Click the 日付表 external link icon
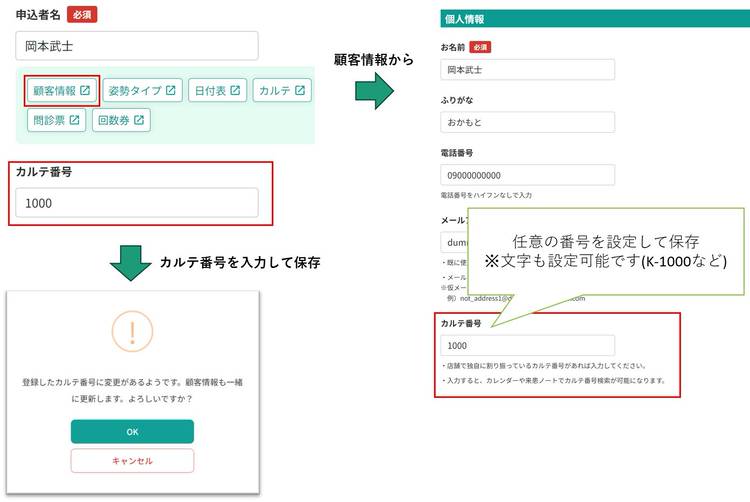Viewport: 750px width, 502px height. [x=235, y=91]
